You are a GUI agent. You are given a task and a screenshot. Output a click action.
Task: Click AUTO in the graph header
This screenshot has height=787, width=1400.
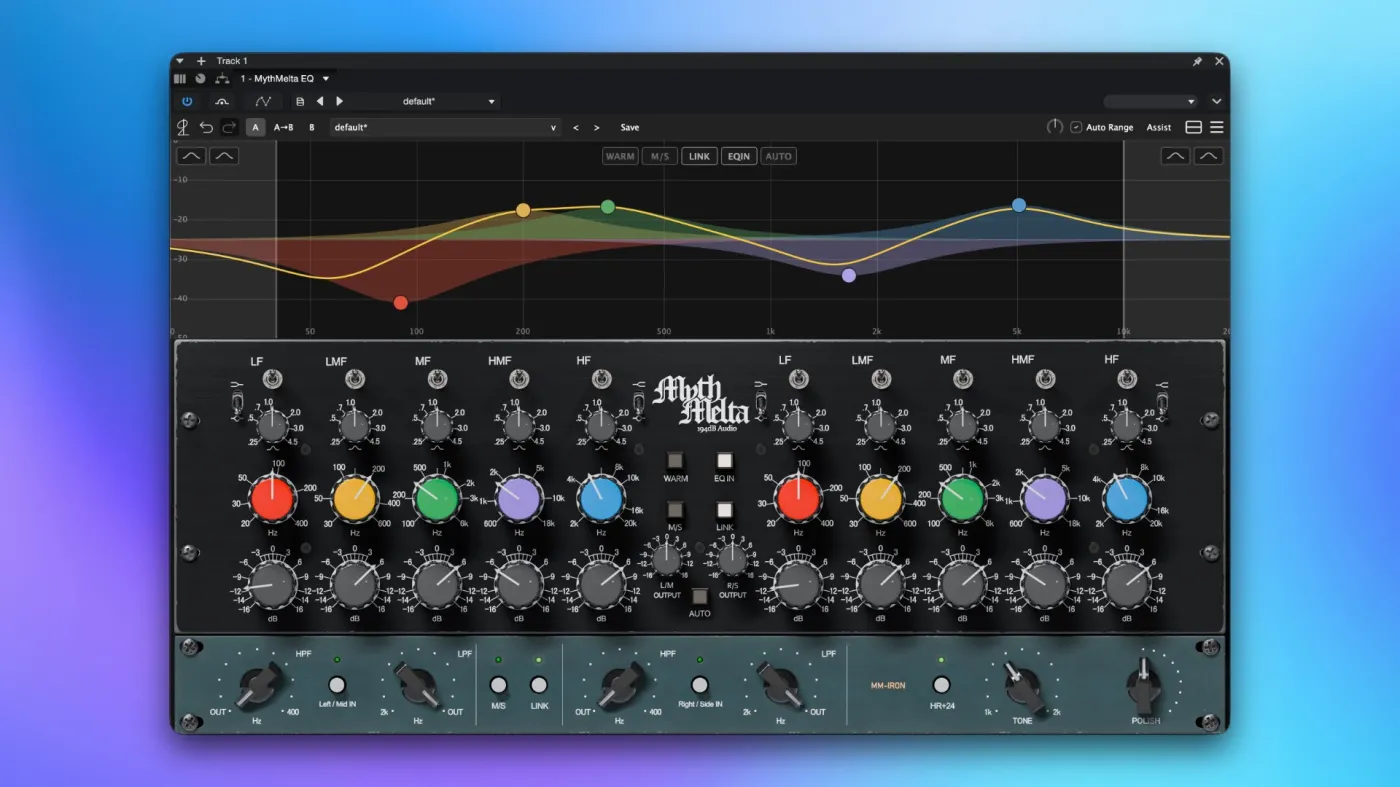coord(778,156)
